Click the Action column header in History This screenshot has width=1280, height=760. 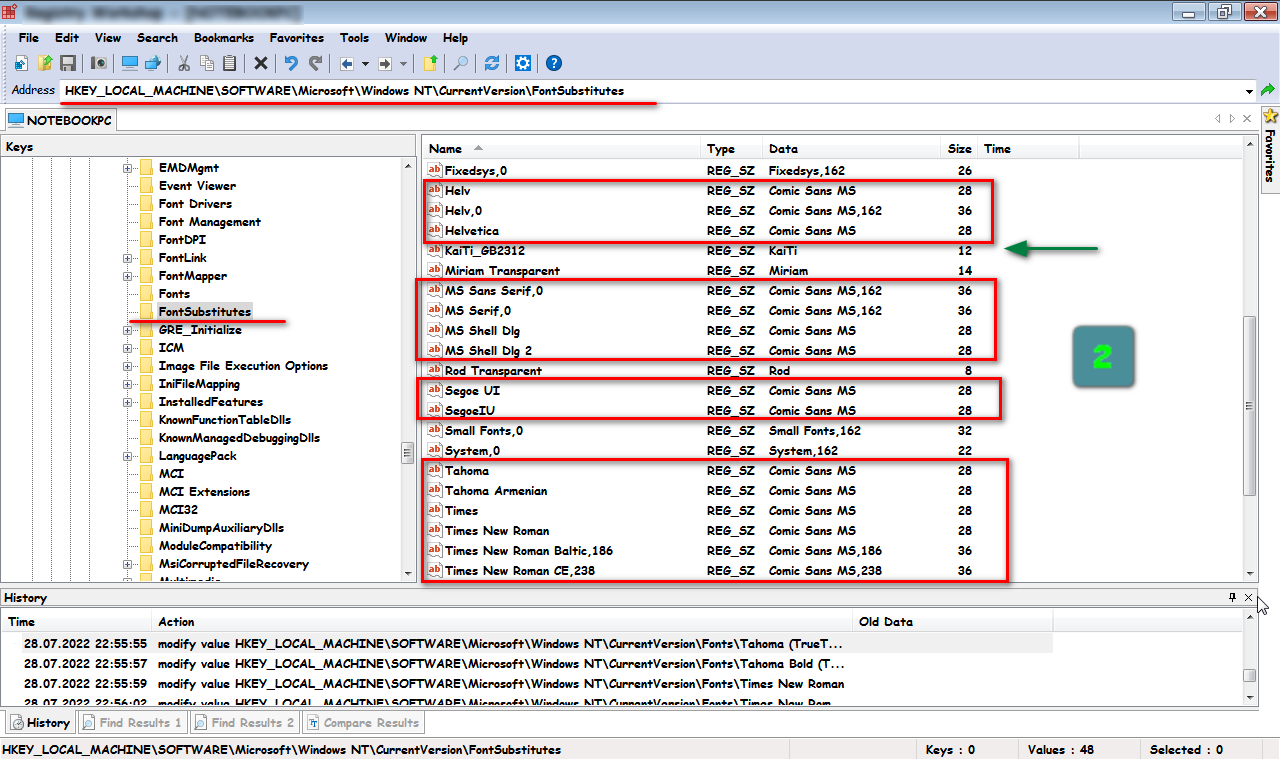503,621
